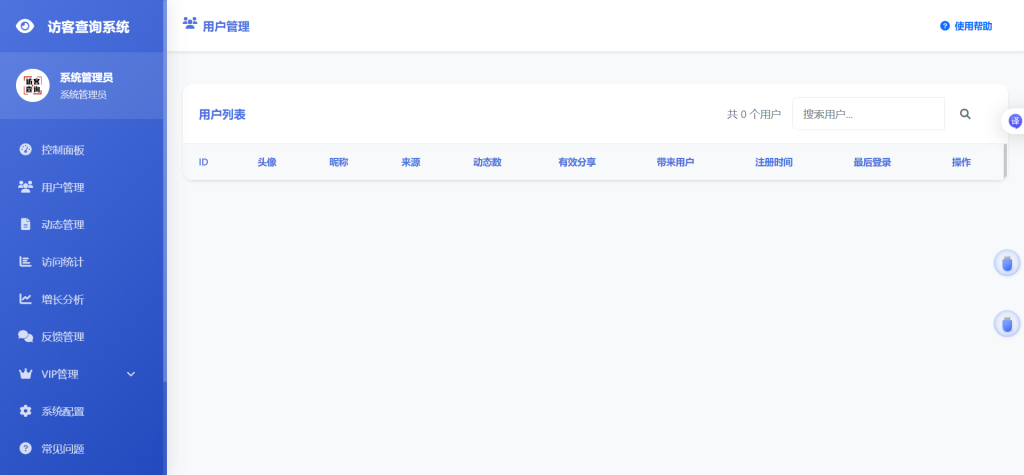Click the table's vertical scrollbar
1024x475 pixels.
1004,161
